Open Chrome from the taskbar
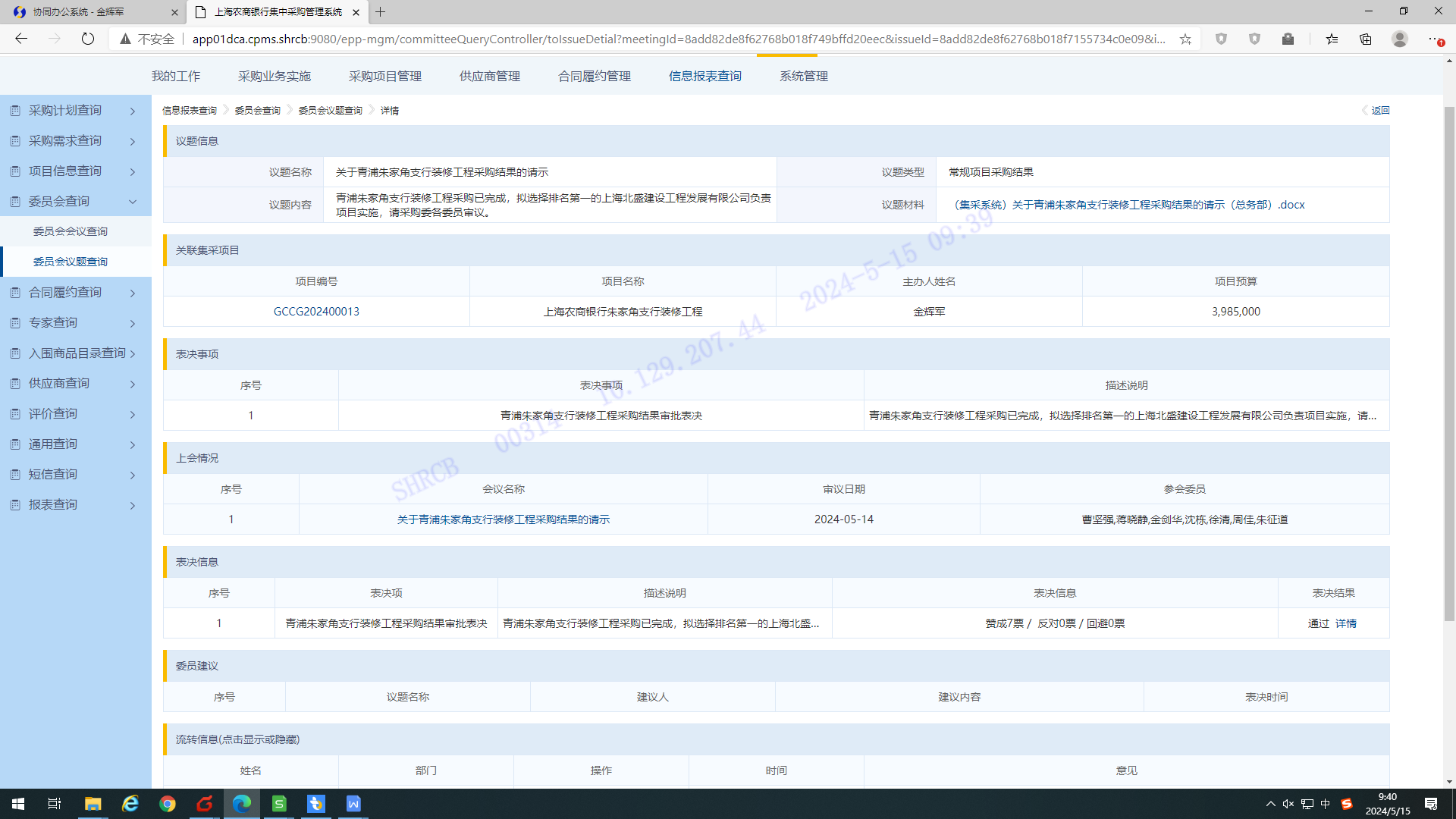 [x=168, y=804]
